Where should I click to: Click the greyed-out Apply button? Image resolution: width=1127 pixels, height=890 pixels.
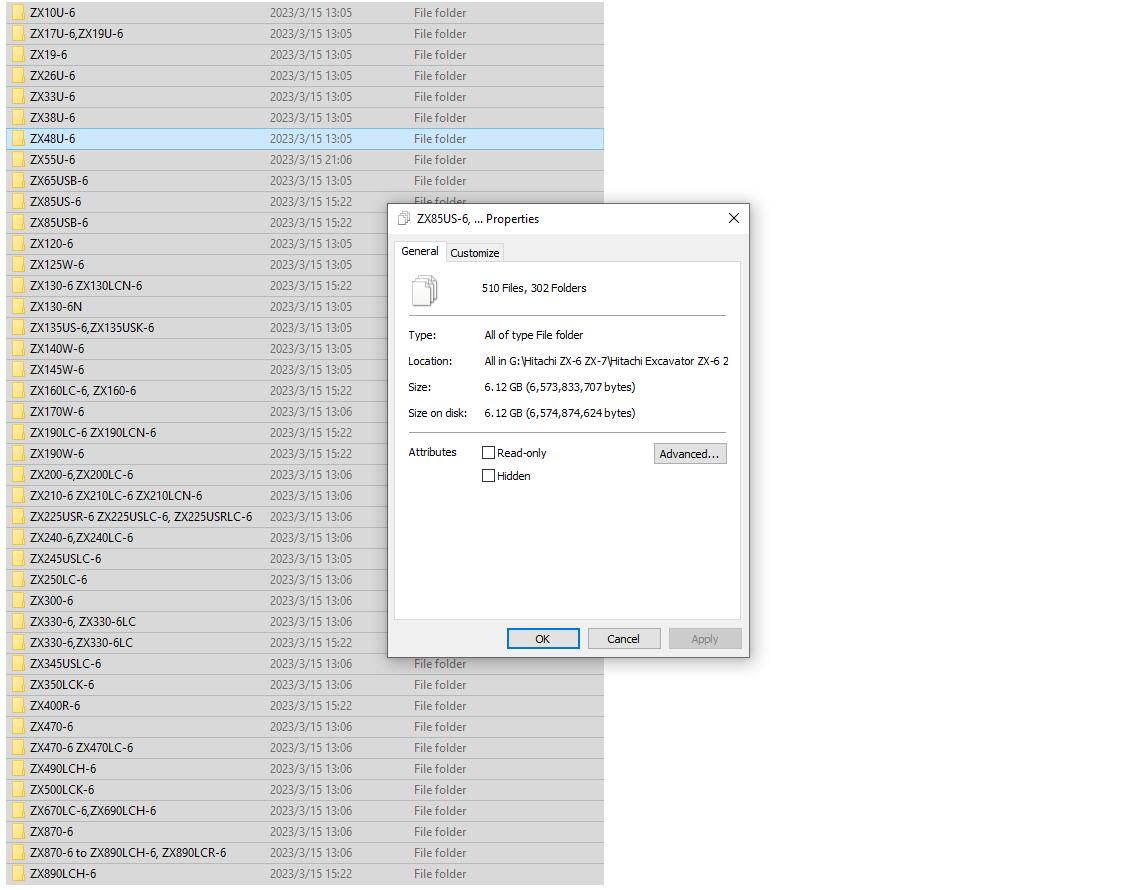(704, 639)
